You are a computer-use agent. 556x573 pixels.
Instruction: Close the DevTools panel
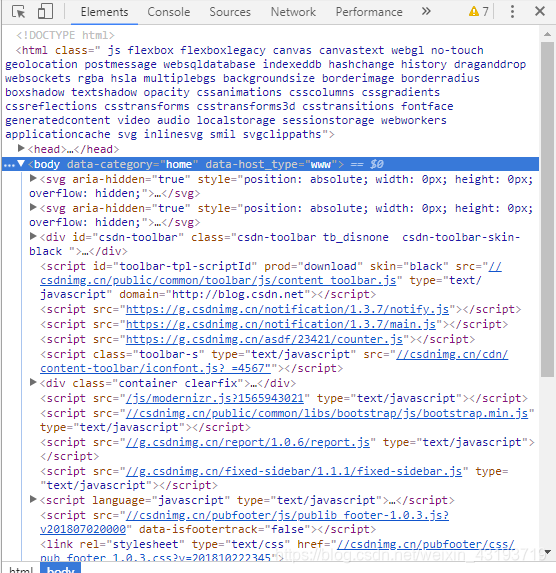click(x=540, y=11)
